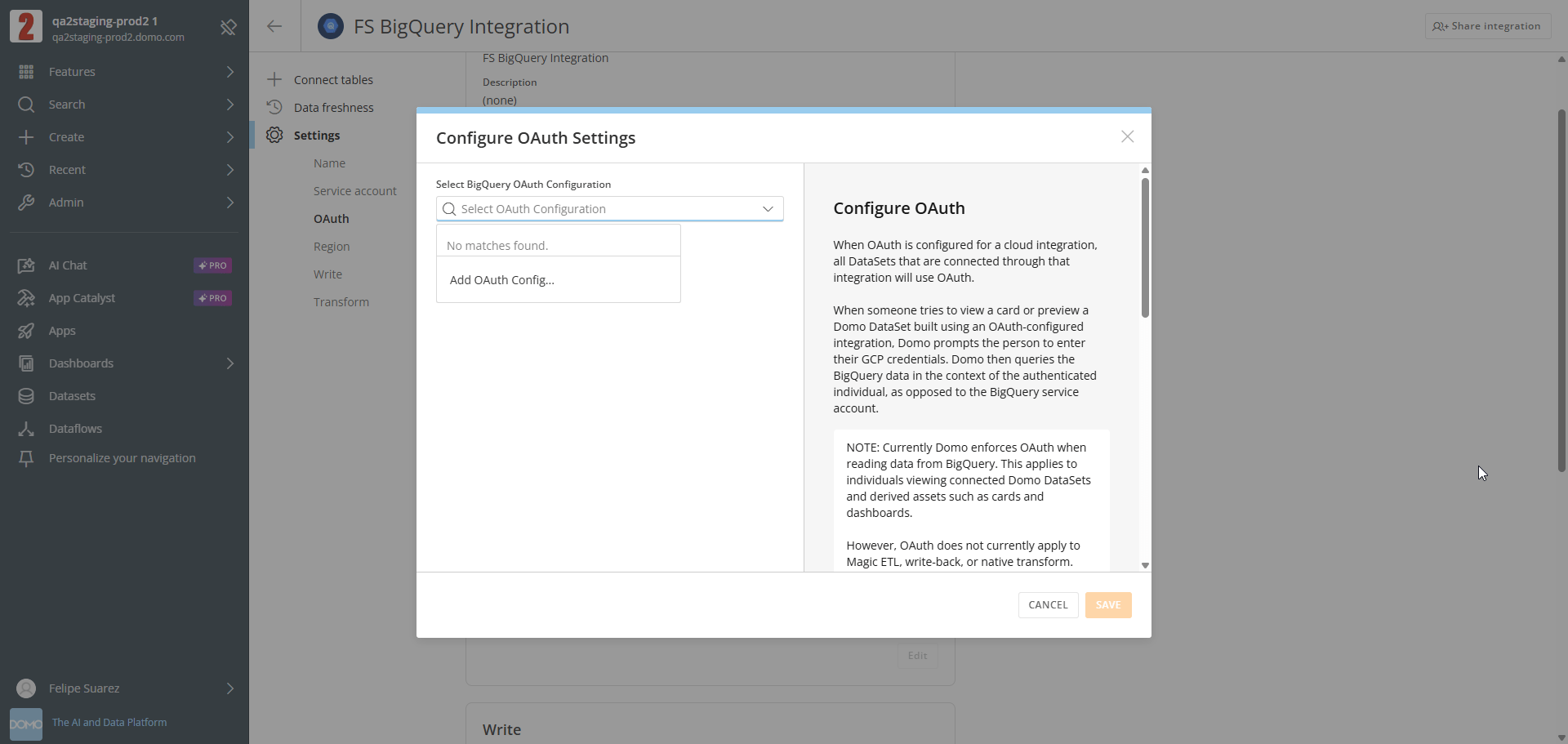
Task: Open the Features grid icon
Action: click(26, 72)
